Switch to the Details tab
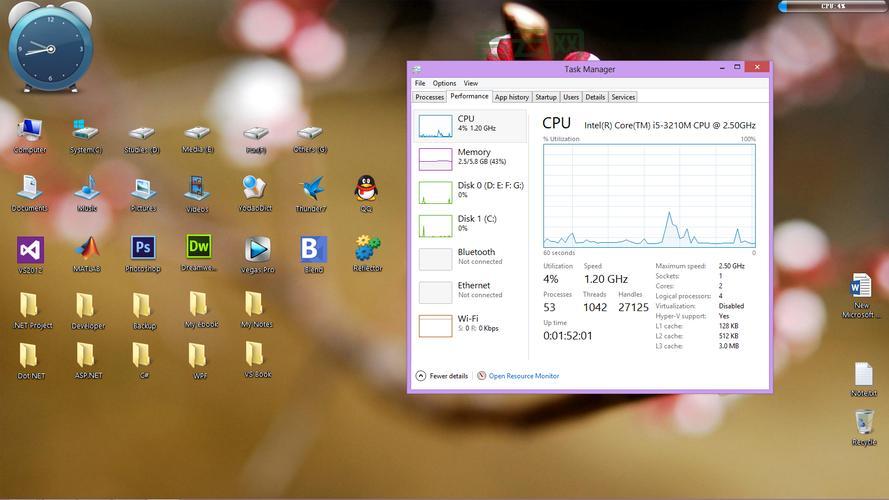The image size is (889, 500). click(595, 97)
